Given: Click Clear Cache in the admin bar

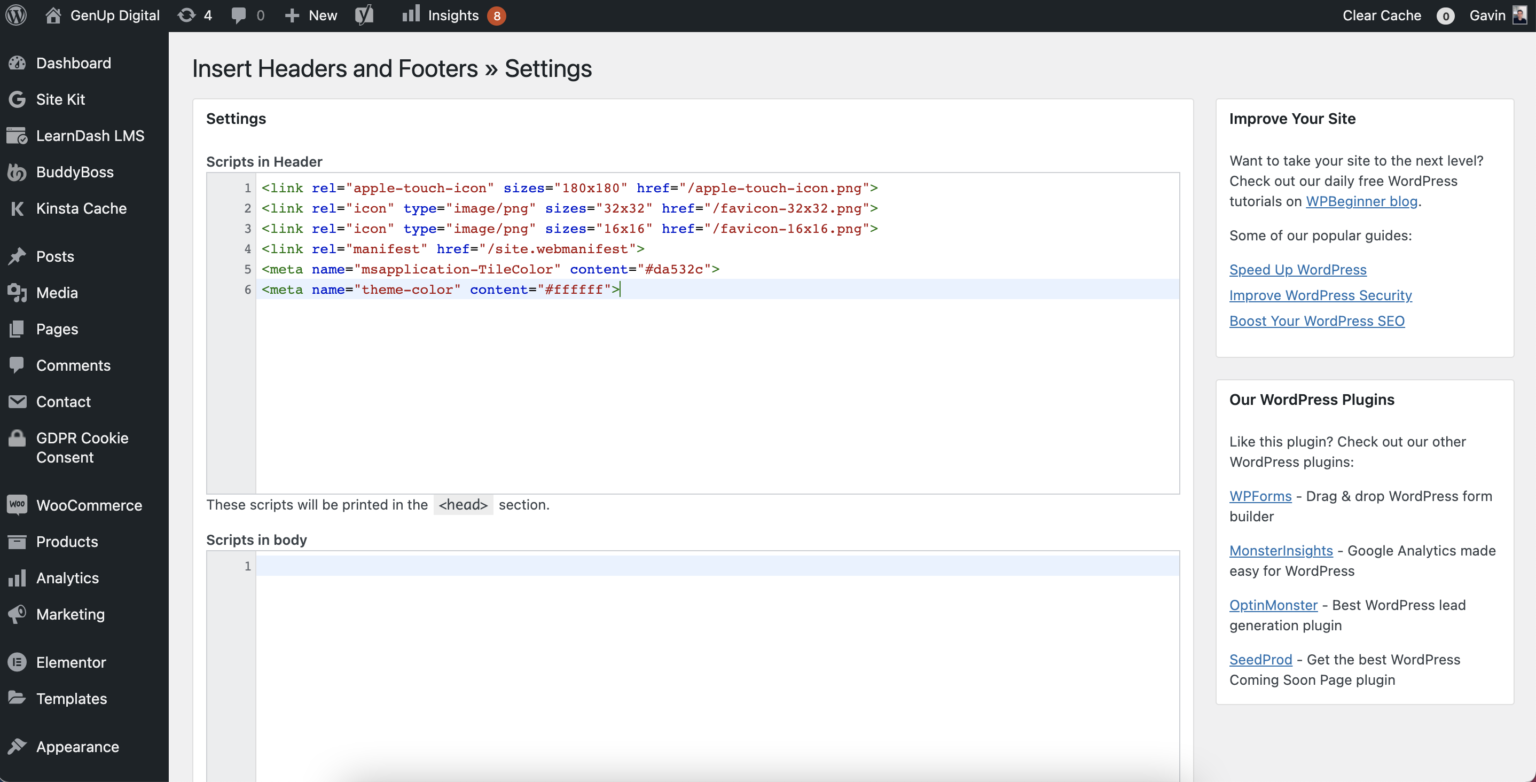Looking at the screenshot, I should (1381, 15).
